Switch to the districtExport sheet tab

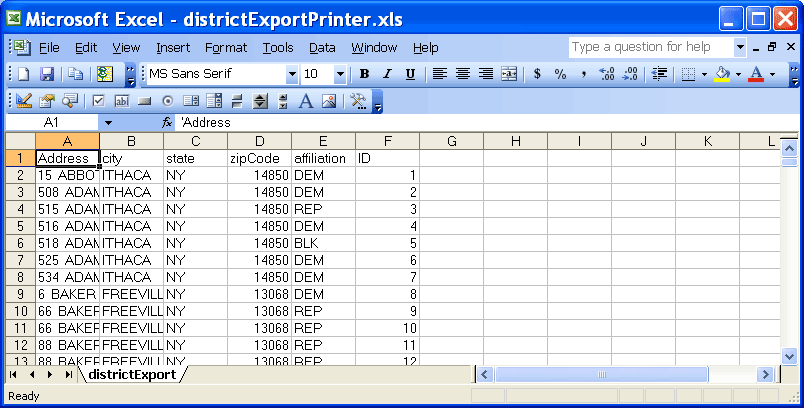131,374
